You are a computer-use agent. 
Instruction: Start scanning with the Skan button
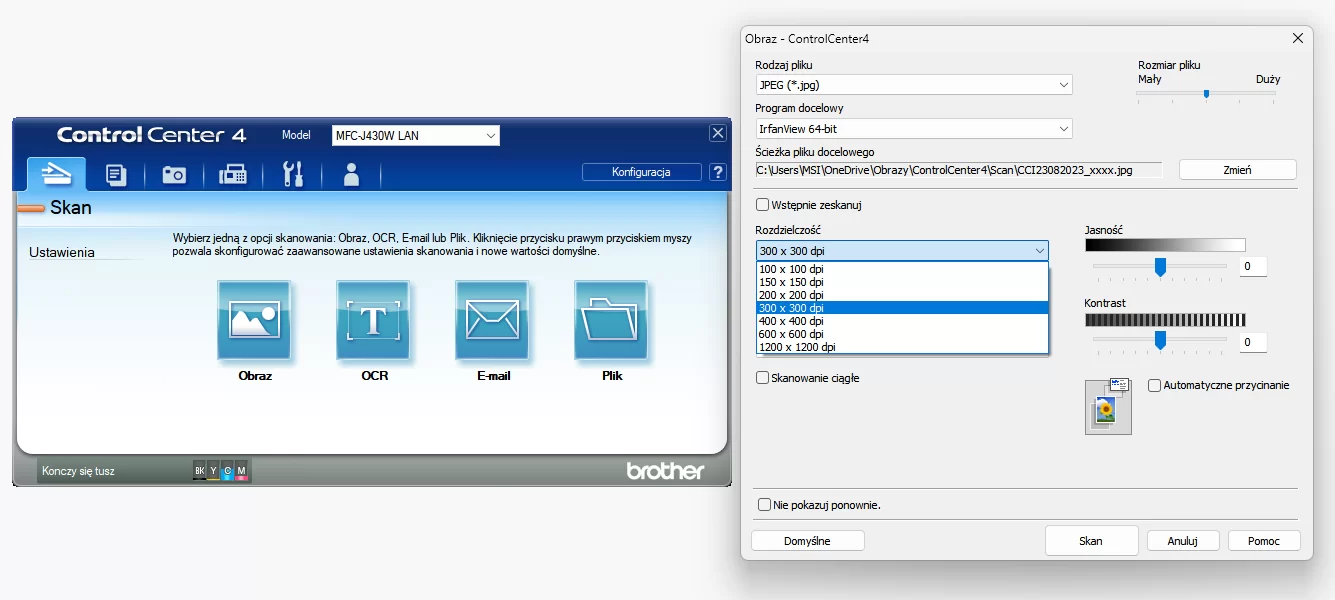pyautogui.click(x=1091, y=541)
